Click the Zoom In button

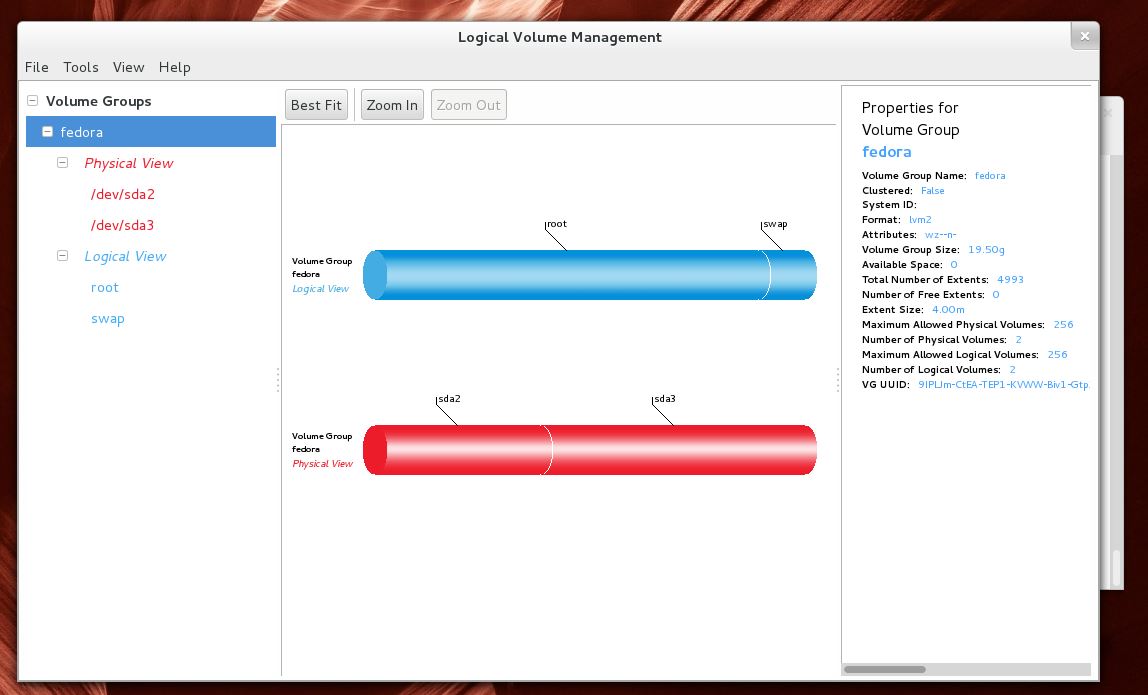click(x=392, y=105)
